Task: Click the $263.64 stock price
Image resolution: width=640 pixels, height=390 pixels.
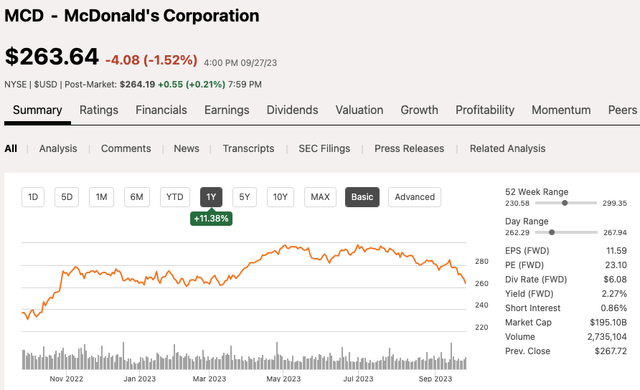Action: click(51, 57)
